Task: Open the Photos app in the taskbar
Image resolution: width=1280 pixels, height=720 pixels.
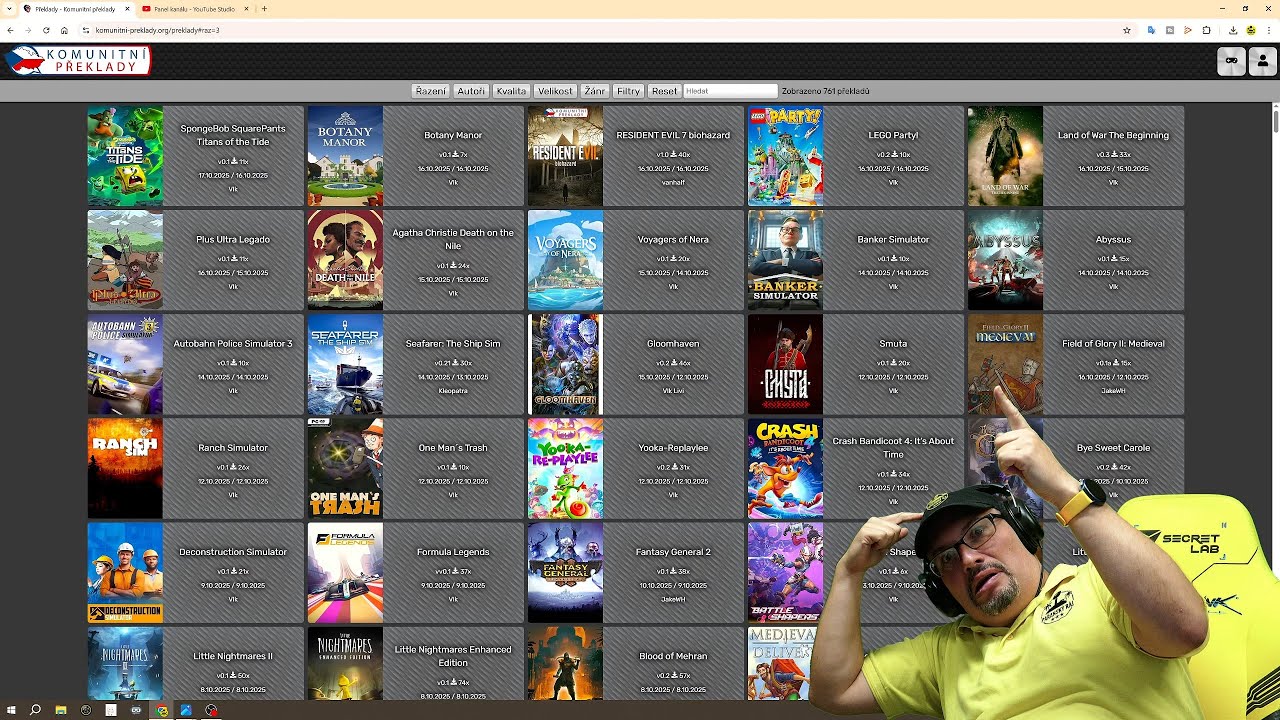Action: (186, 710)
